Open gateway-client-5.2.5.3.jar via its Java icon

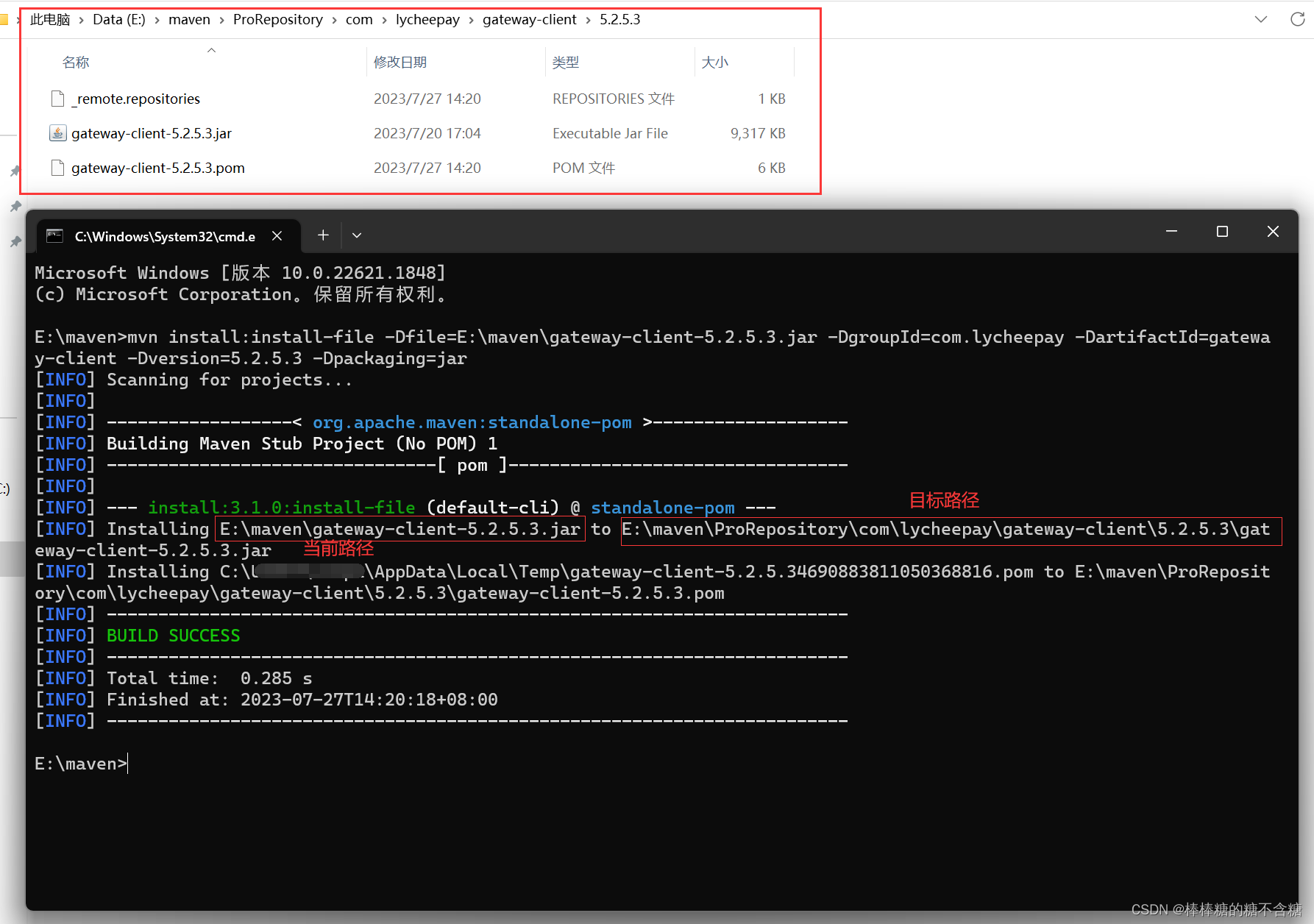tap(57, 133)
